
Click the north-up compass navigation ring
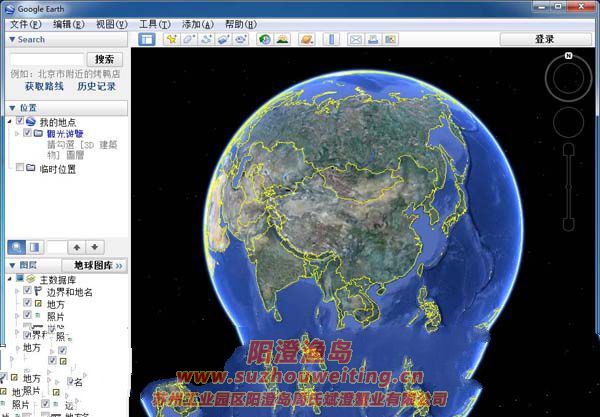tap(567, 76)
